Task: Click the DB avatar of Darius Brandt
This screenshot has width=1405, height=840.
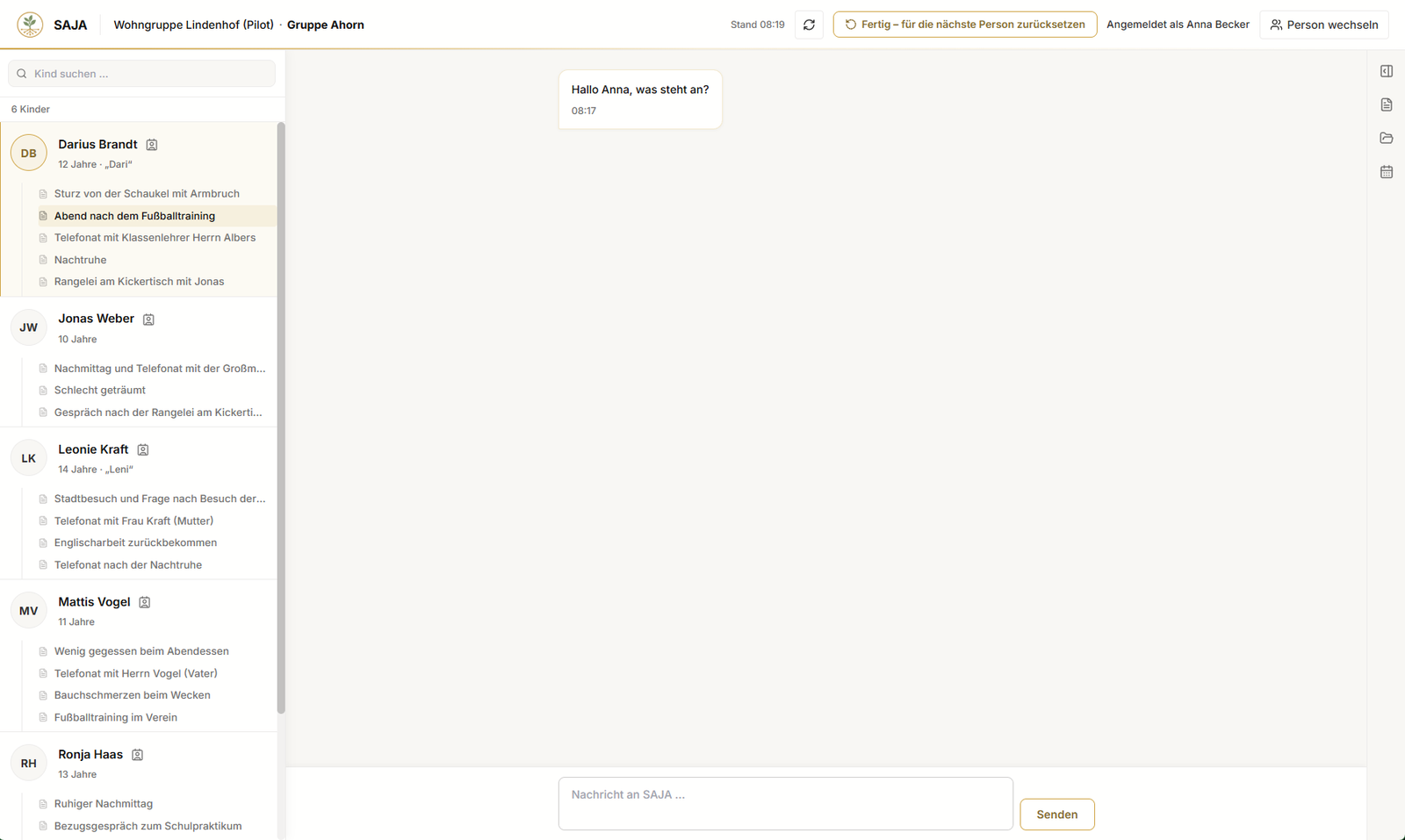Action: point(29,153)
